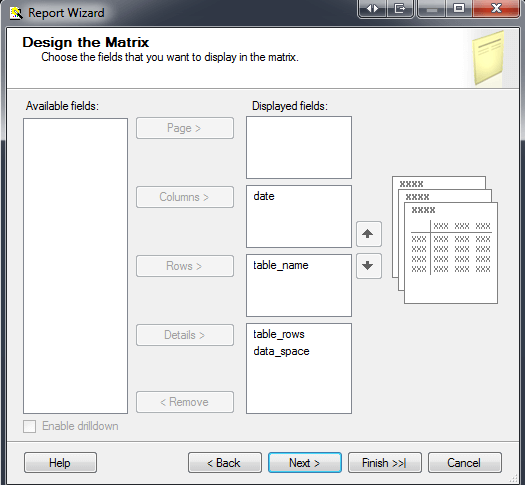Screen dimensions: 525x485
Task: Click the Details > button
Action: coord(185,335)
